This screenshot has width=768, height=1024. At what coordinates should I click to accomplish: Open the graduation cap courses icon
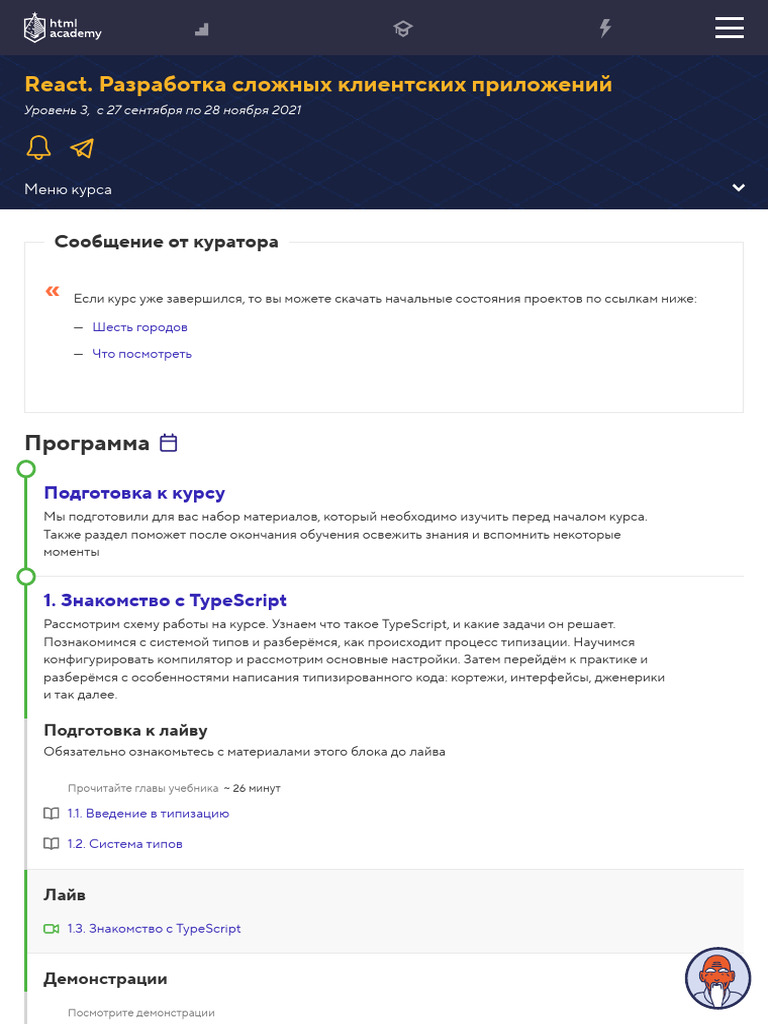pyautogui.click(x=403, y=29)
